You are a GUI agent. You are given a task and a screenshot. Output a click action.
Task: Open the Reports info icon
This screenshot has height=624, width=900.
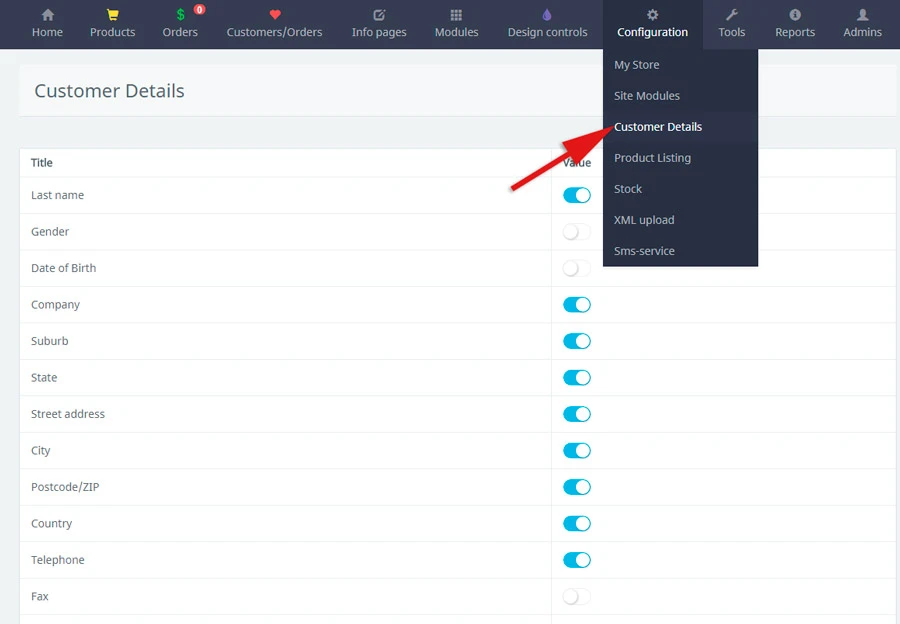[x=795, y=15]
